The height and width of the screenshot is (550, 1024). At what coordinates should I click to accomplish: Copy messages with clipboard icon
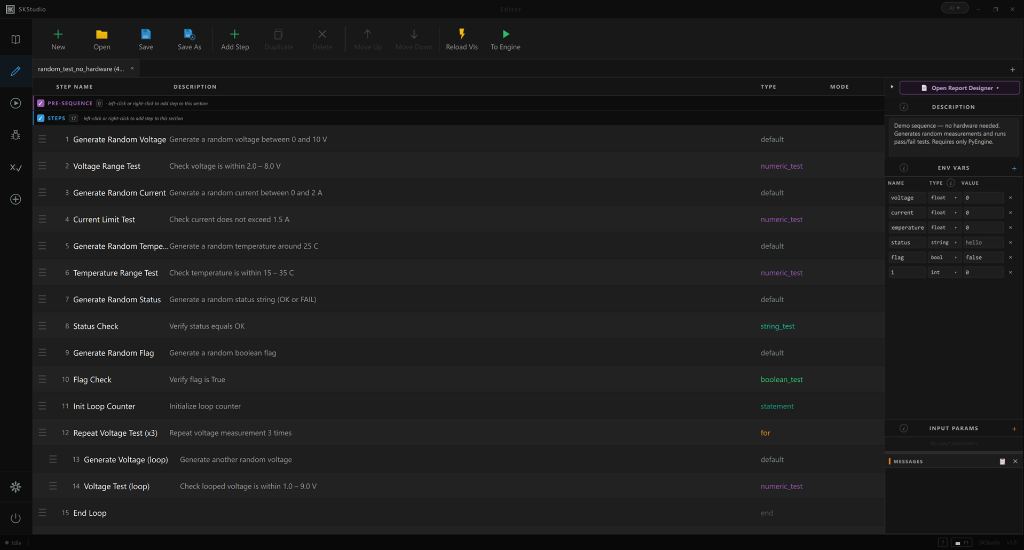pos(1002,461)
